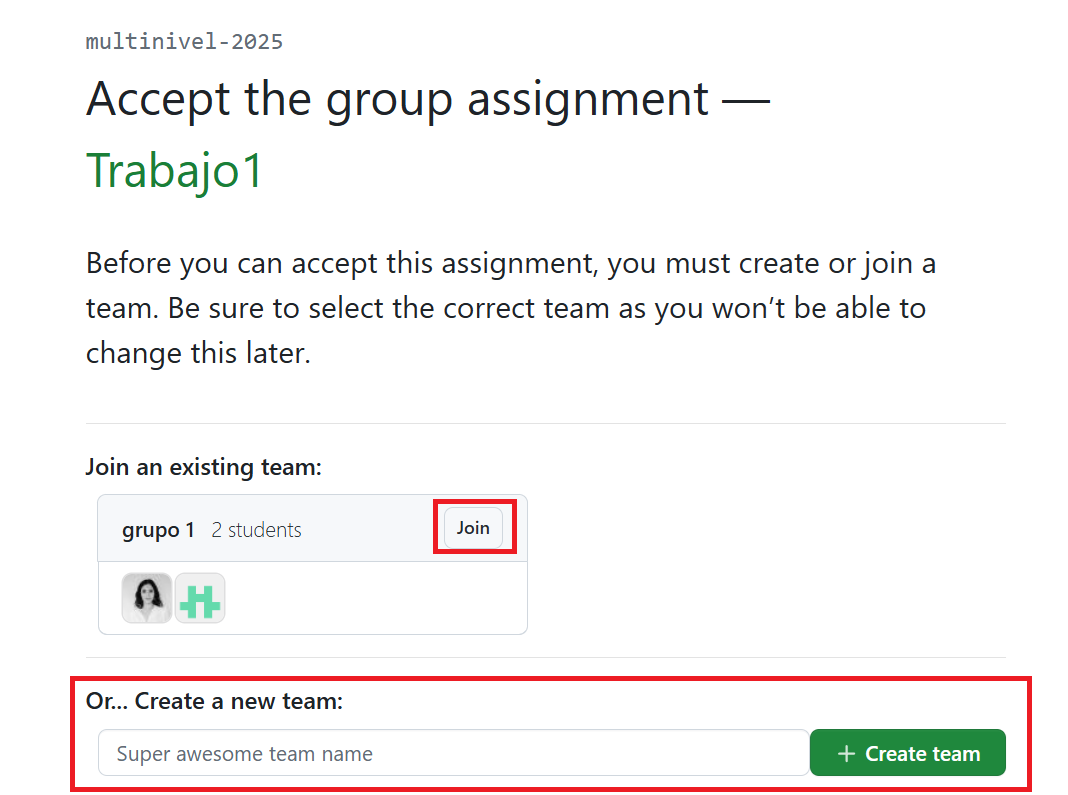Select the grupo 1 team name label
The height and width of the screenshot is (795, 1068).
[158, 530]
